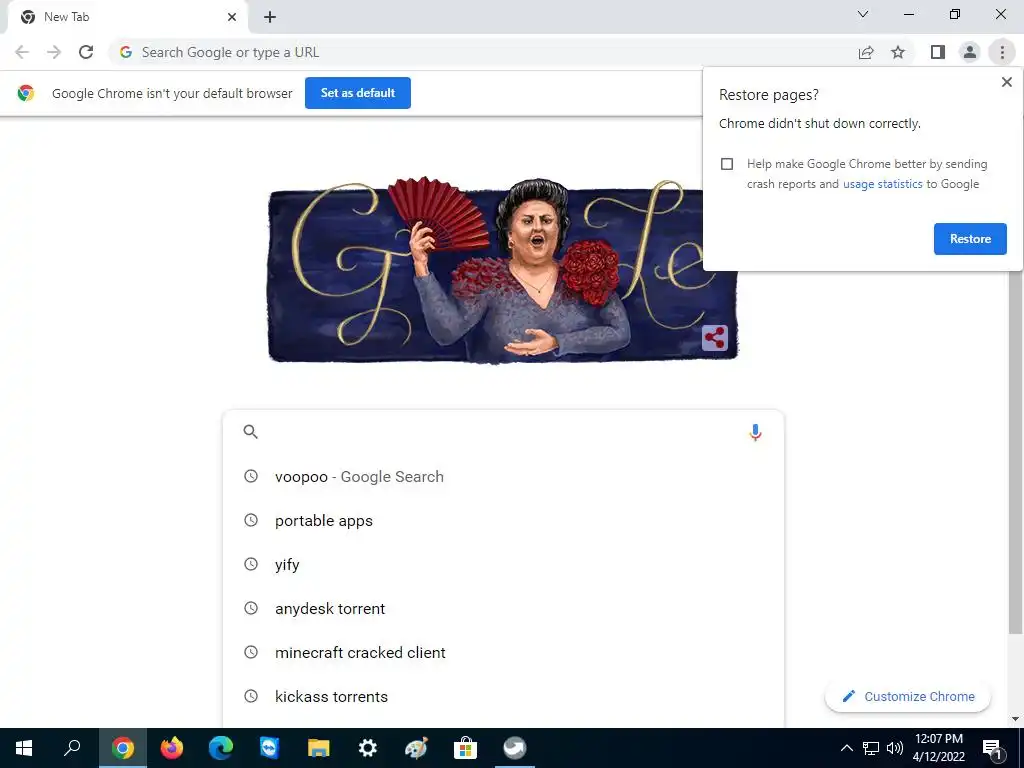Open the Chrome three-dot menu
Screen dimensions: 1024x768
point(1002,52)
